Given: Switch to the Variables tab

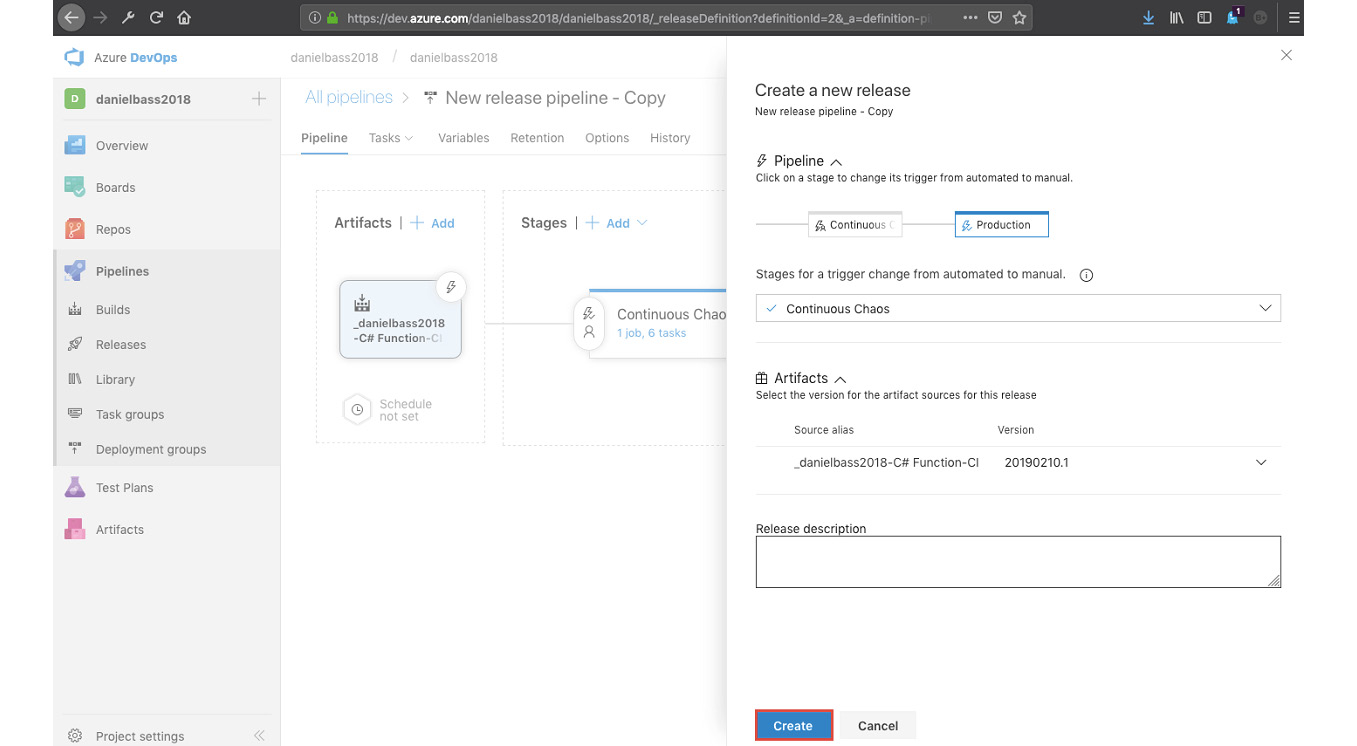Looking at the screenshot, I should coord(464,138).
